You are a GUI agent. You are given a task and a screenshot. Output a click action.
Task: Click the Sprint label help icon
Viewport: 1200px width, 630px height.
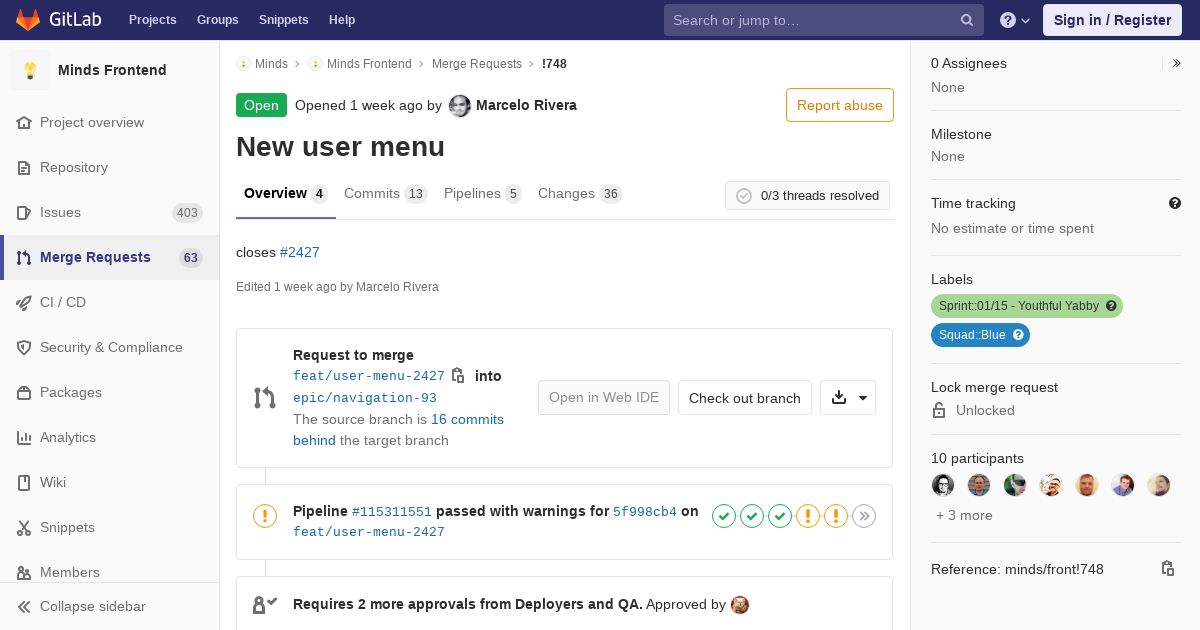point(1111,306)
